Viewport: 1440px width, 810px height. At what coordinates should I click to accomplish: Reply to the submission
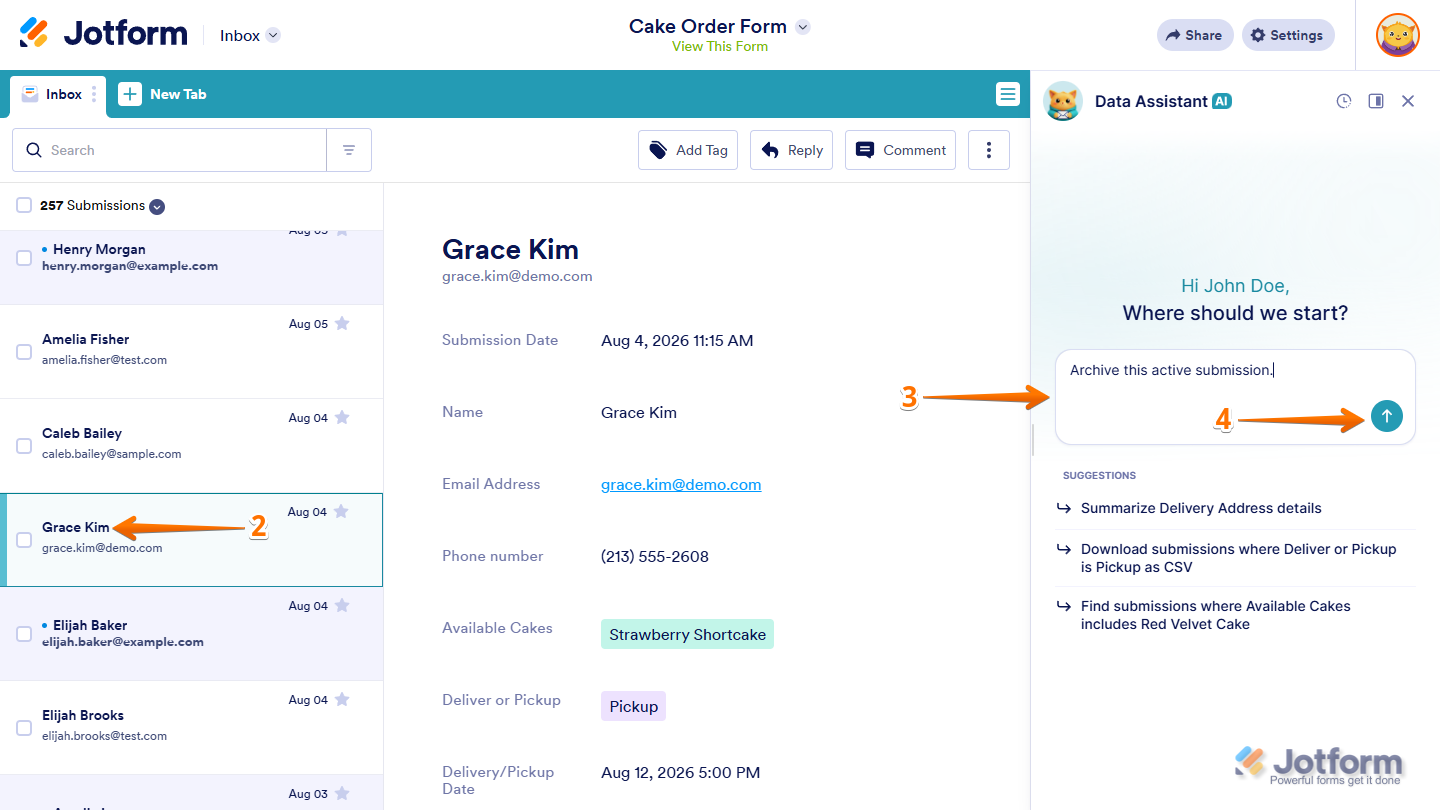pyautogui.click(x=791, y=150)
